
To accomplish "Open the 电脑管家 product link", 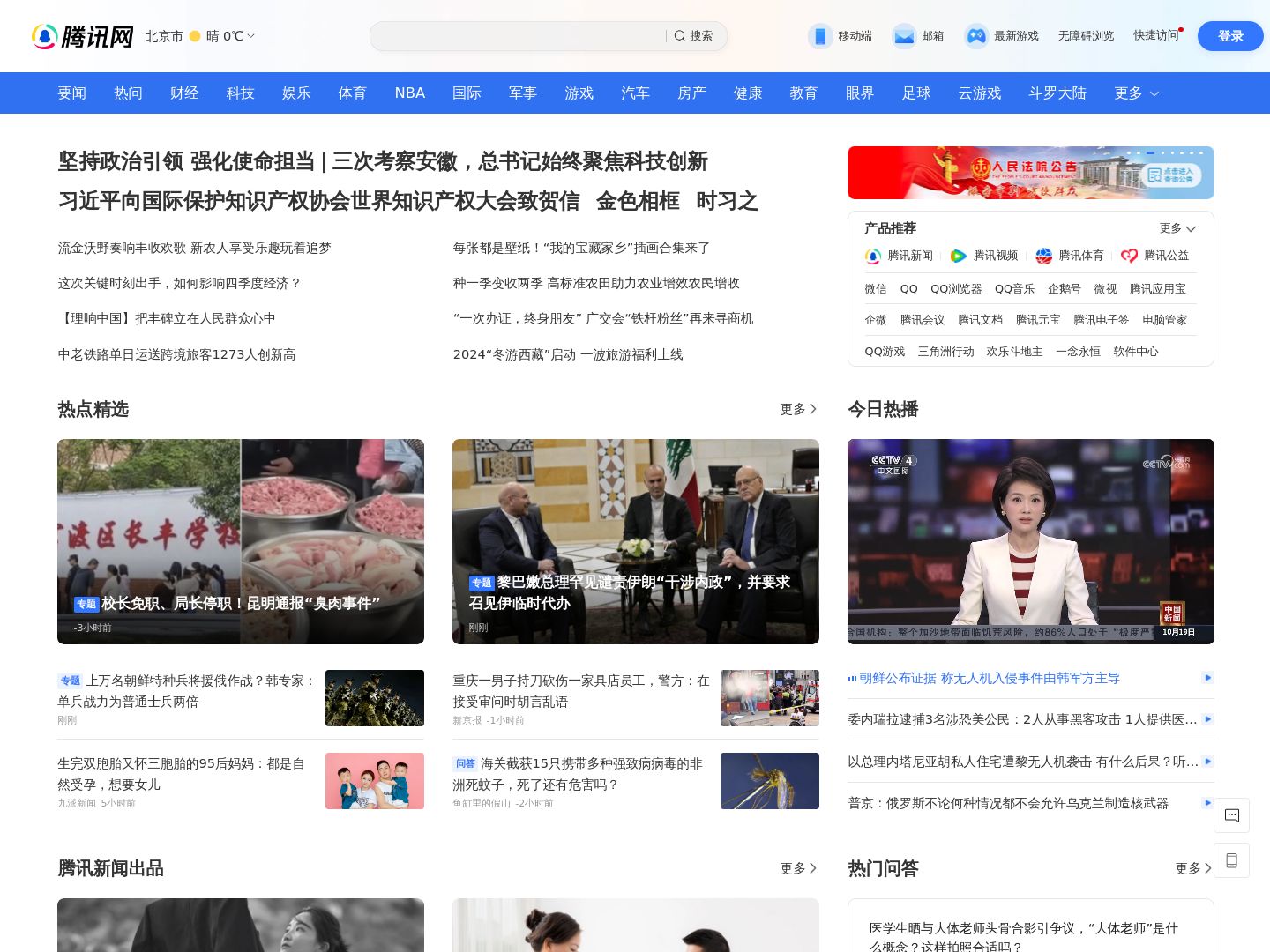I will pyautogui.click(x=1164, y=320).
